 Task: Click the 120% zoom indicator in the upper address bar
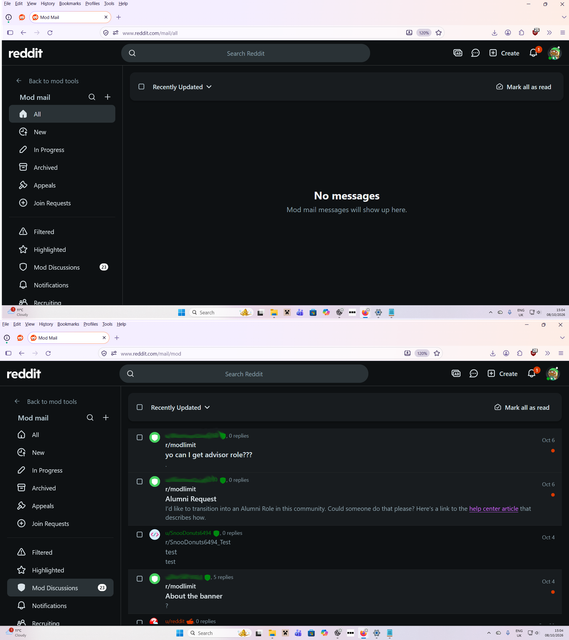pyautogui.click(x=424, y=33)
